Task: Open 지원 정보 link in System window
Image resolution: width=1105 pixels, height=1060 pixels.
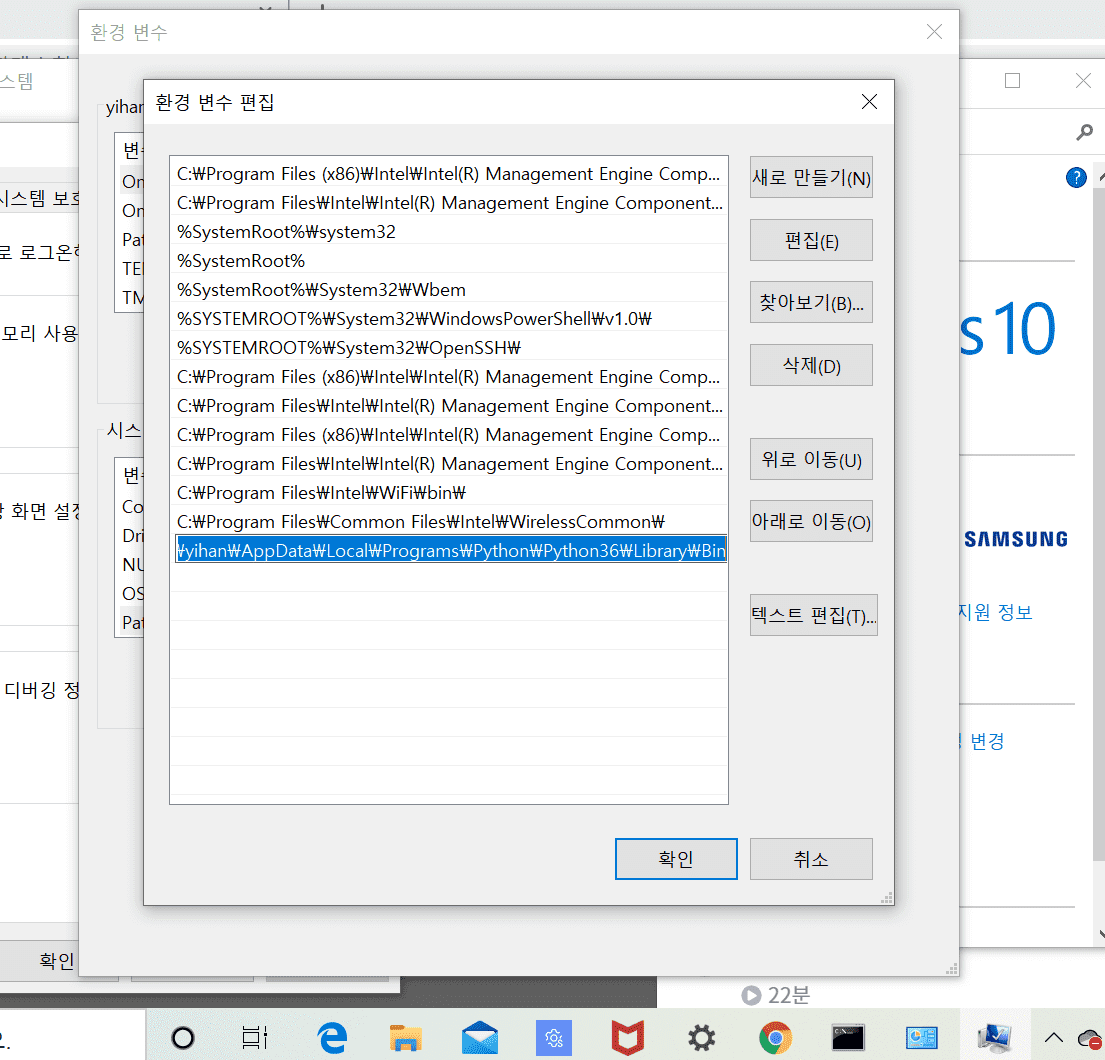Action: 995,612
